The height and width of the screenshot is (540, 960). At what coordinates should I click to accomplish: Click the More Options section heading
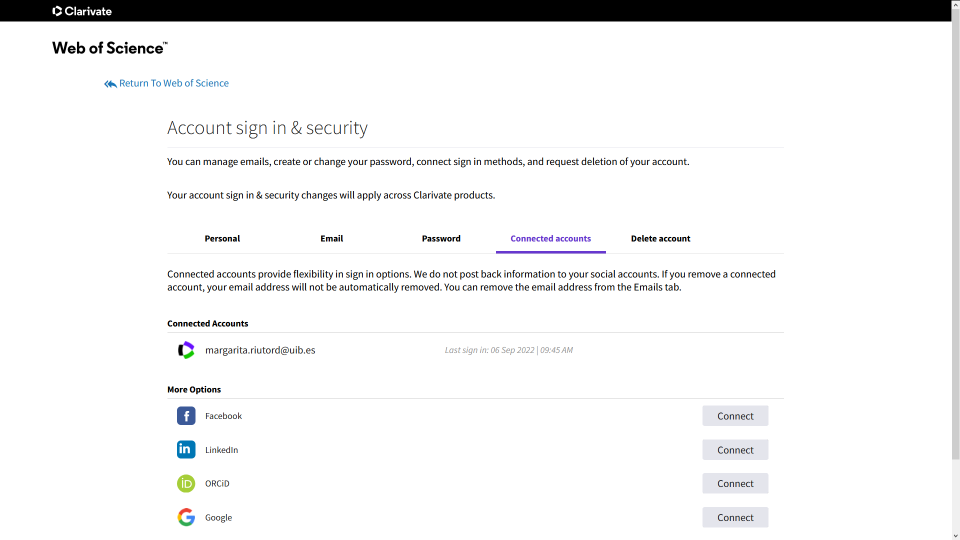[x=194, y=389]
